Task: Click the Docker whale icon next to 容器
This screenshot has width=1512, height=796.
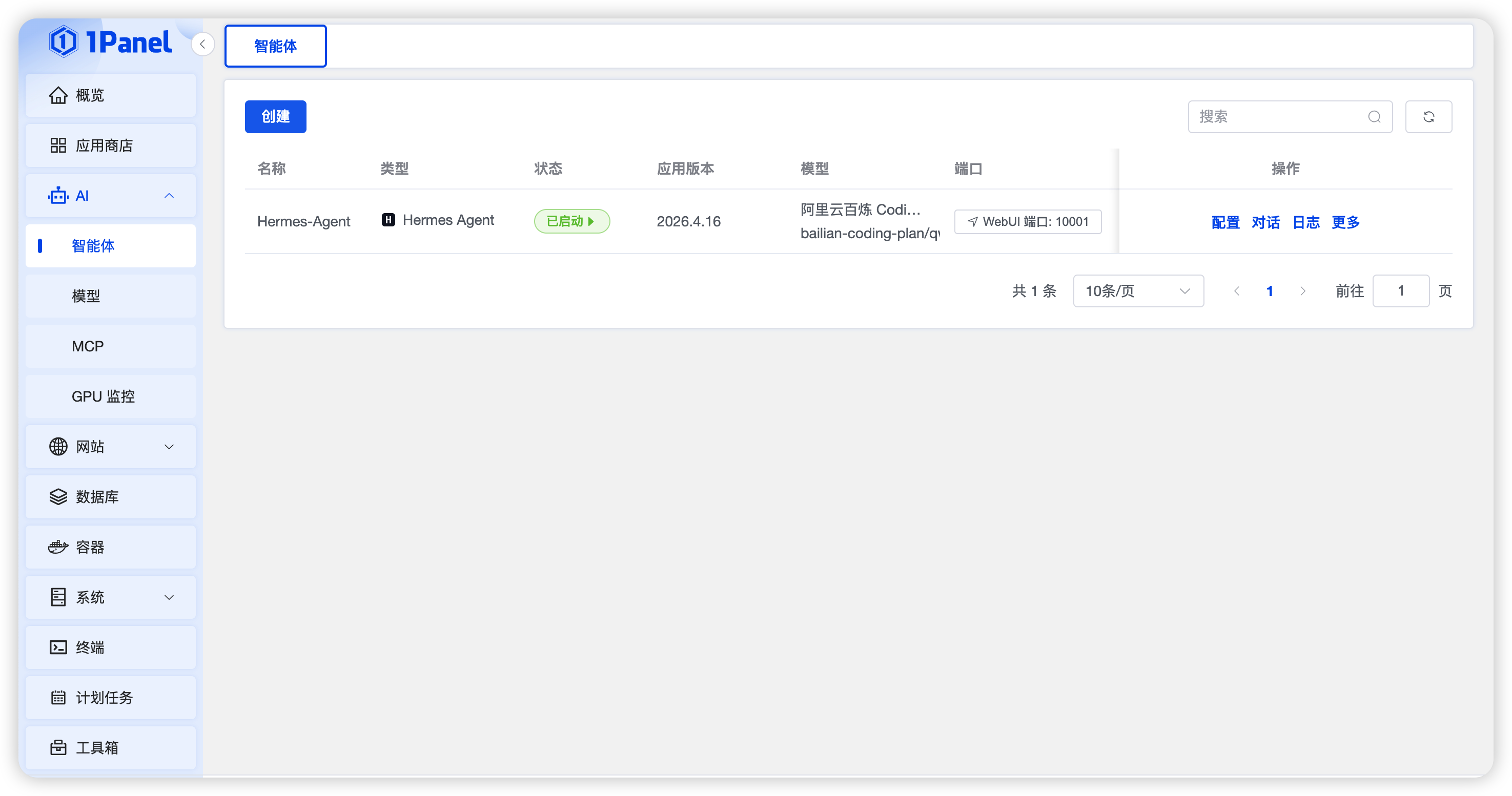Action: [58, 547]
